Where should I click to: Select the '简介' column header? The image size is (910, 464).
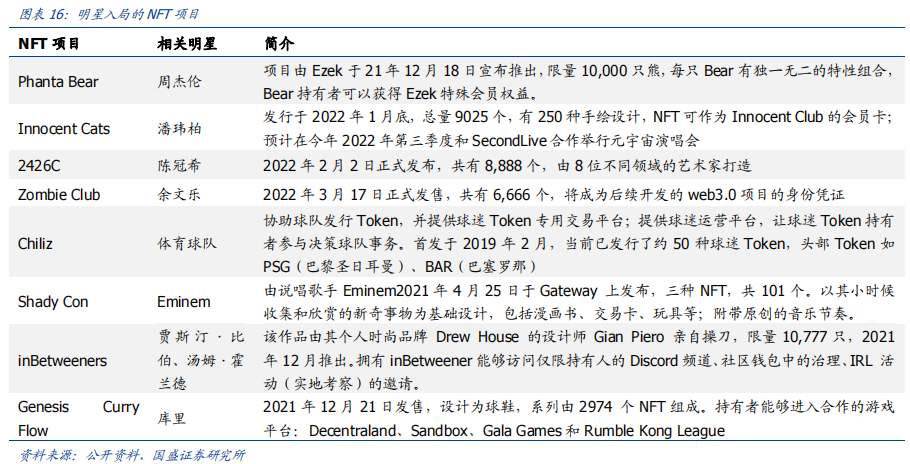tap(279, 44)
